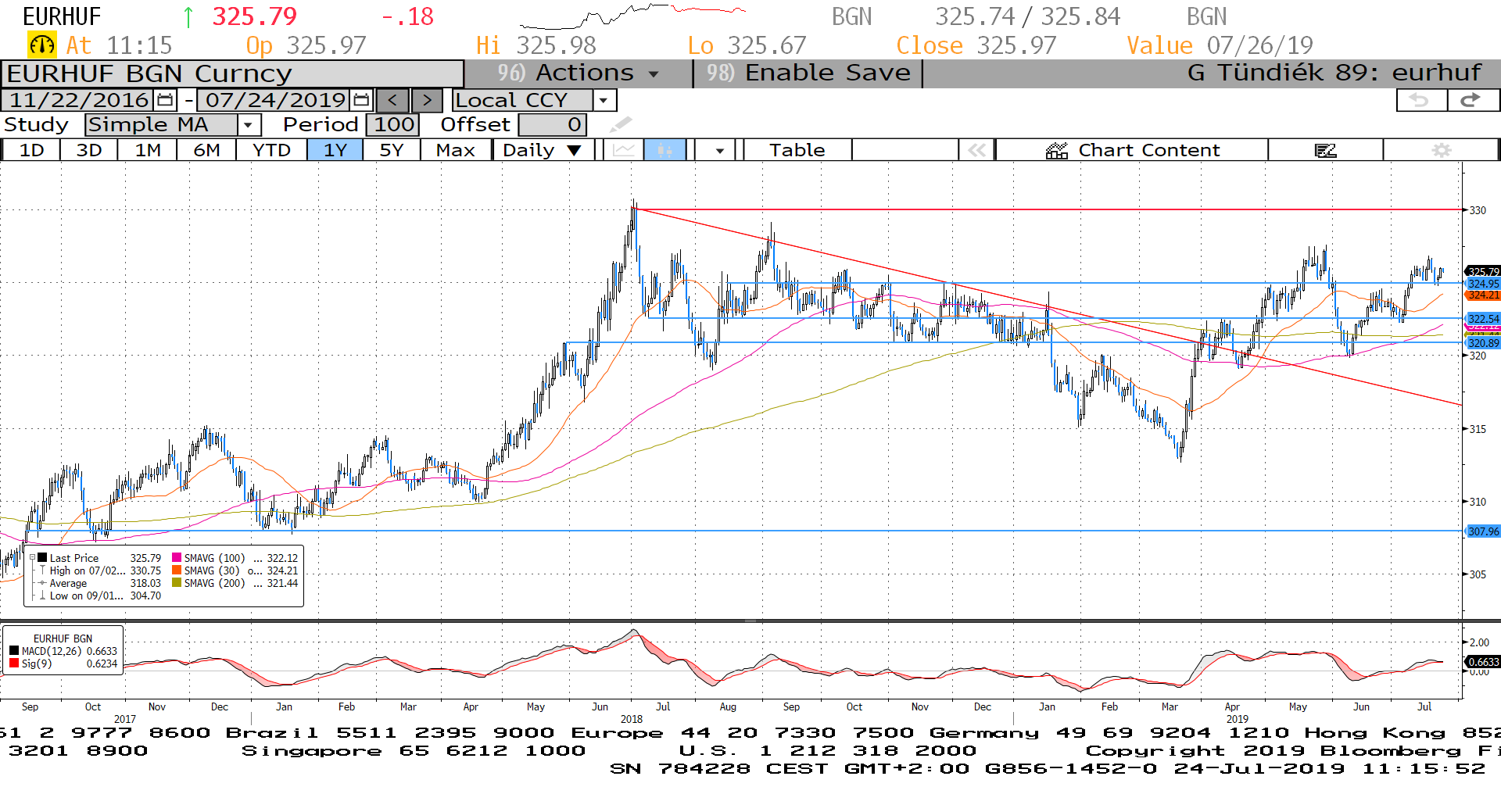The height and width of the screenshot is (812, 1501).
Task: Select the 1Y time range
Action: point(335,150)
